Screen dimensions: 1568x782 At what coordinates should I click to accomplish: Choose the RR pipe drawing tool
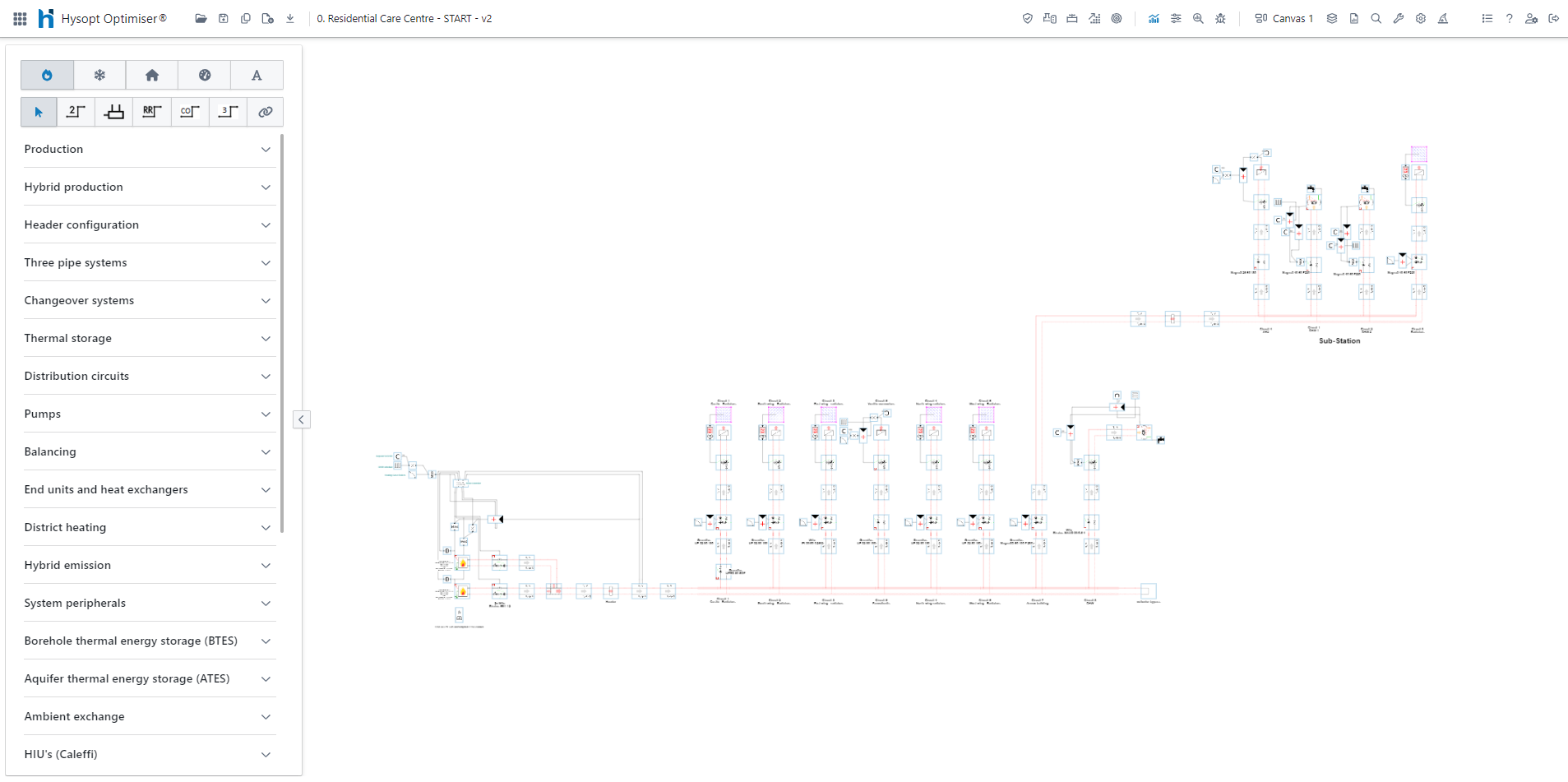pyautogui.click(x=152, y=112)
